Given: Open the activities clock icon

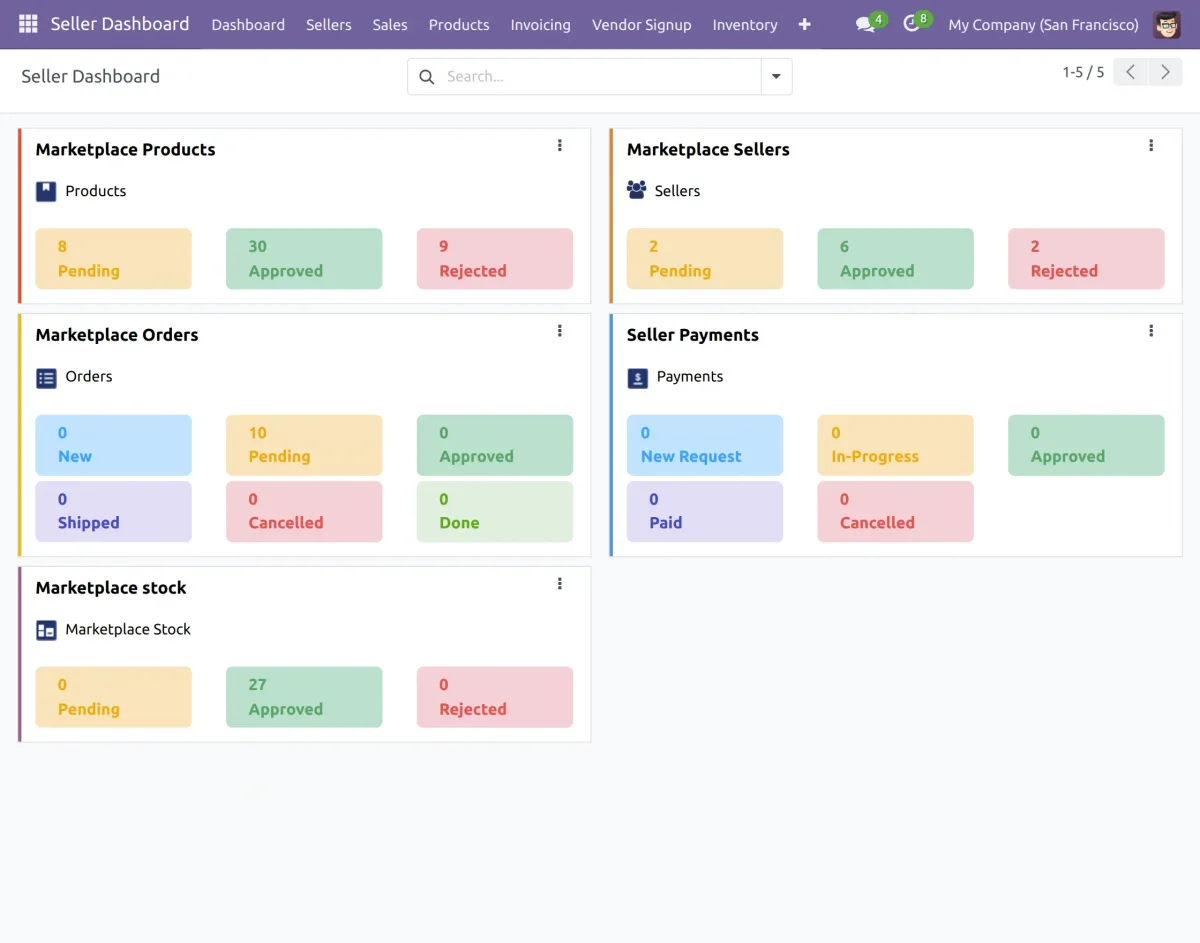Looking at the screenshot, I should point(911,24).
